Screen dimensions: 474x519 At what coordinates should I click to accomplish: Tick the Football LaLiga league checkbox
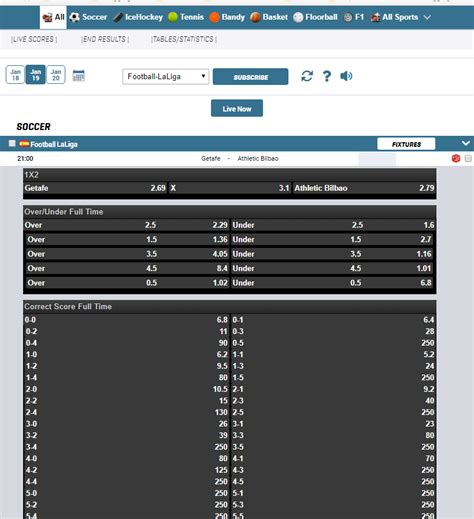[12, 144]
